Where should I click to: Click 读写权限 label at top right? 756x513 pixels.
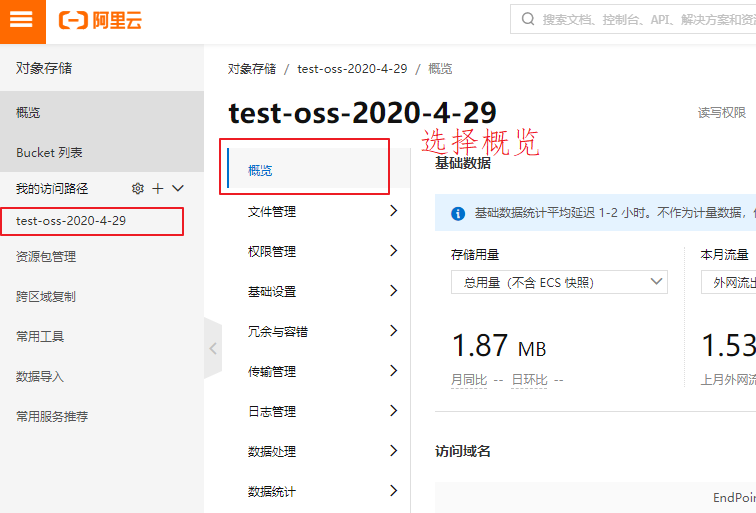pos(722,112)
